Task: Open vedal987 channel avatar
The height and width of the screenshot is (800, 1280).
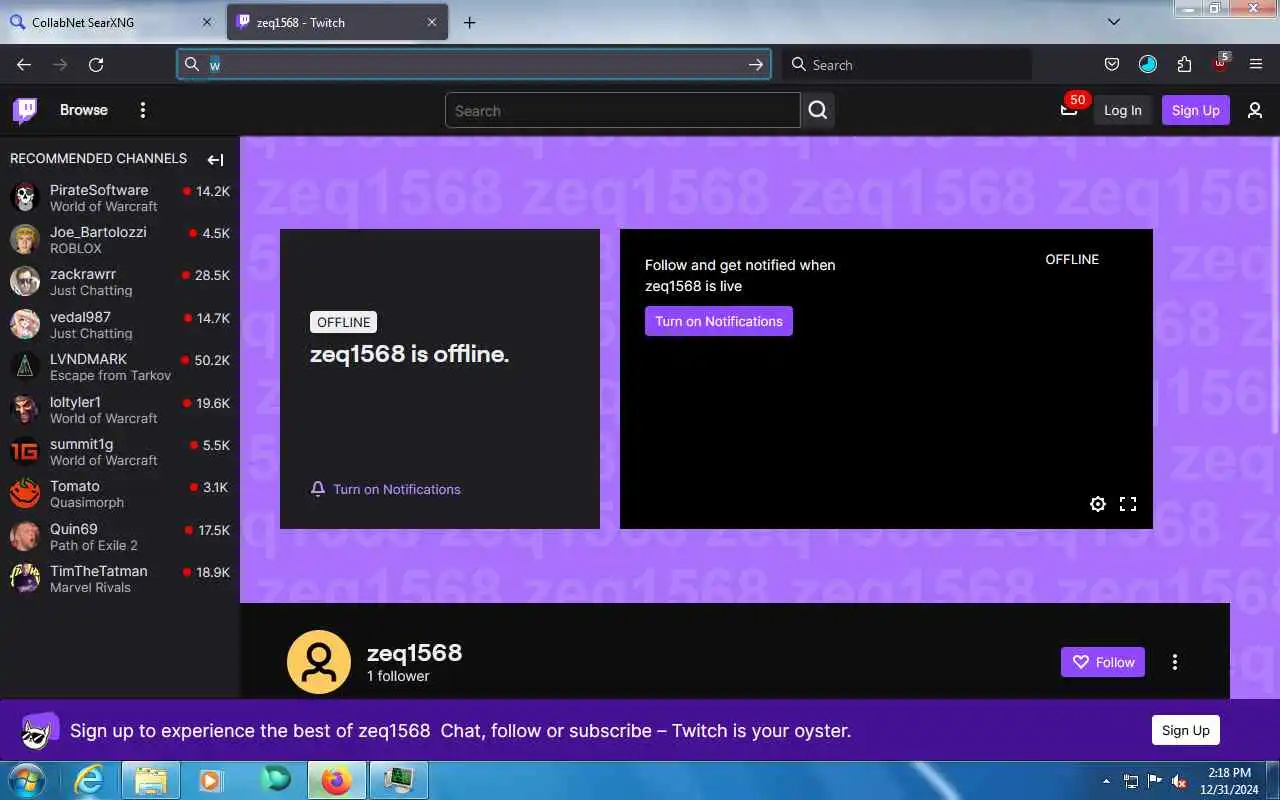Action: click(x=25, y=324)
